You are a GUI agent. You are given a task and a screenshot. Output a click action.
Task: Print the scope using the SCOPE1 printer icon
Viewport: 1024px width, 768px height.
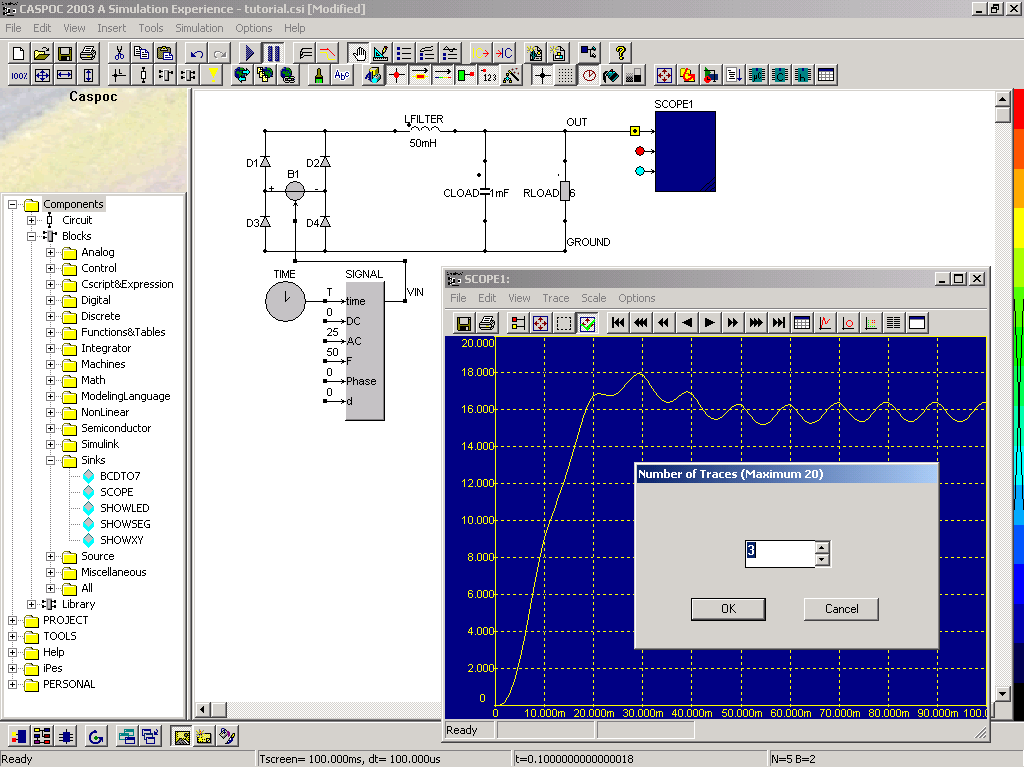tap(487, 323)
